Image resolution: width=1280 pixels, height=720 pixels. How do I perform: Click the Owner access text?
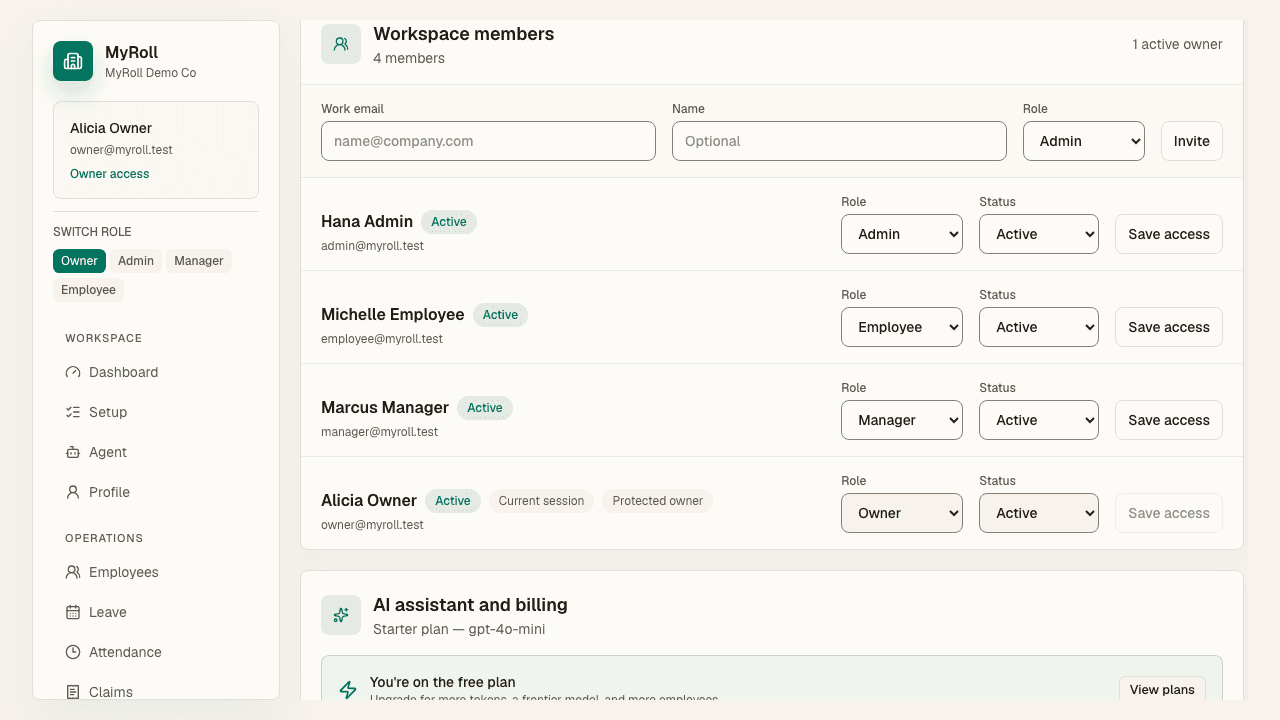110,174
